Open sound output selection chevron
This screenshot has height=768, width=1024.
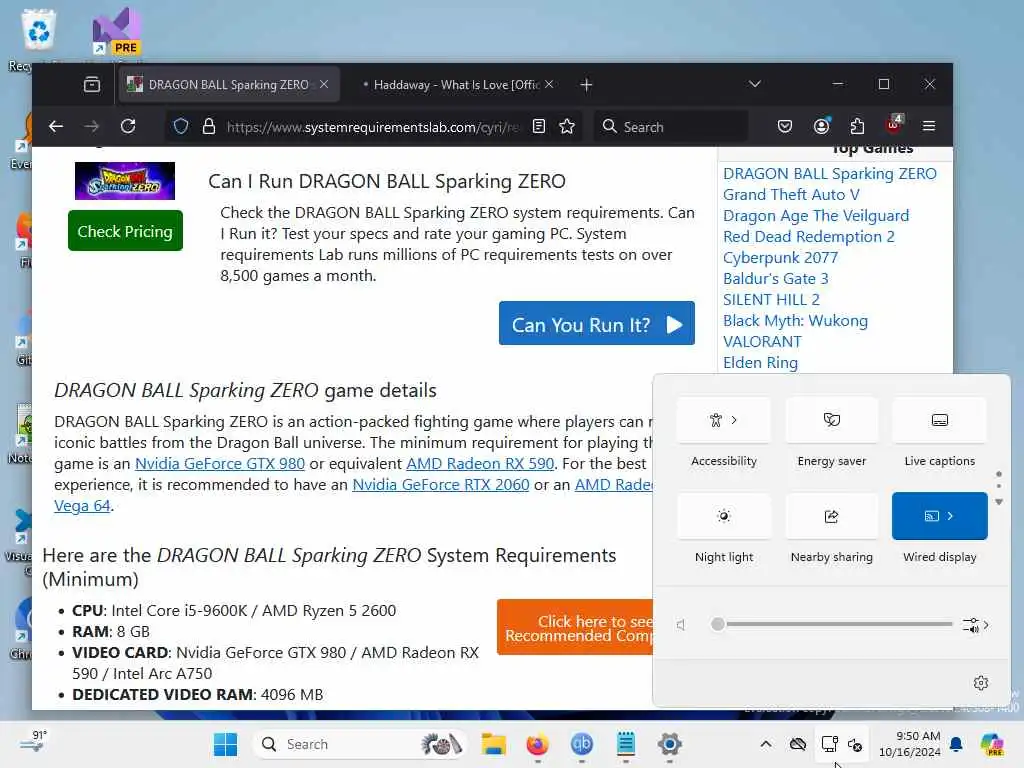[x=976, y=625]
